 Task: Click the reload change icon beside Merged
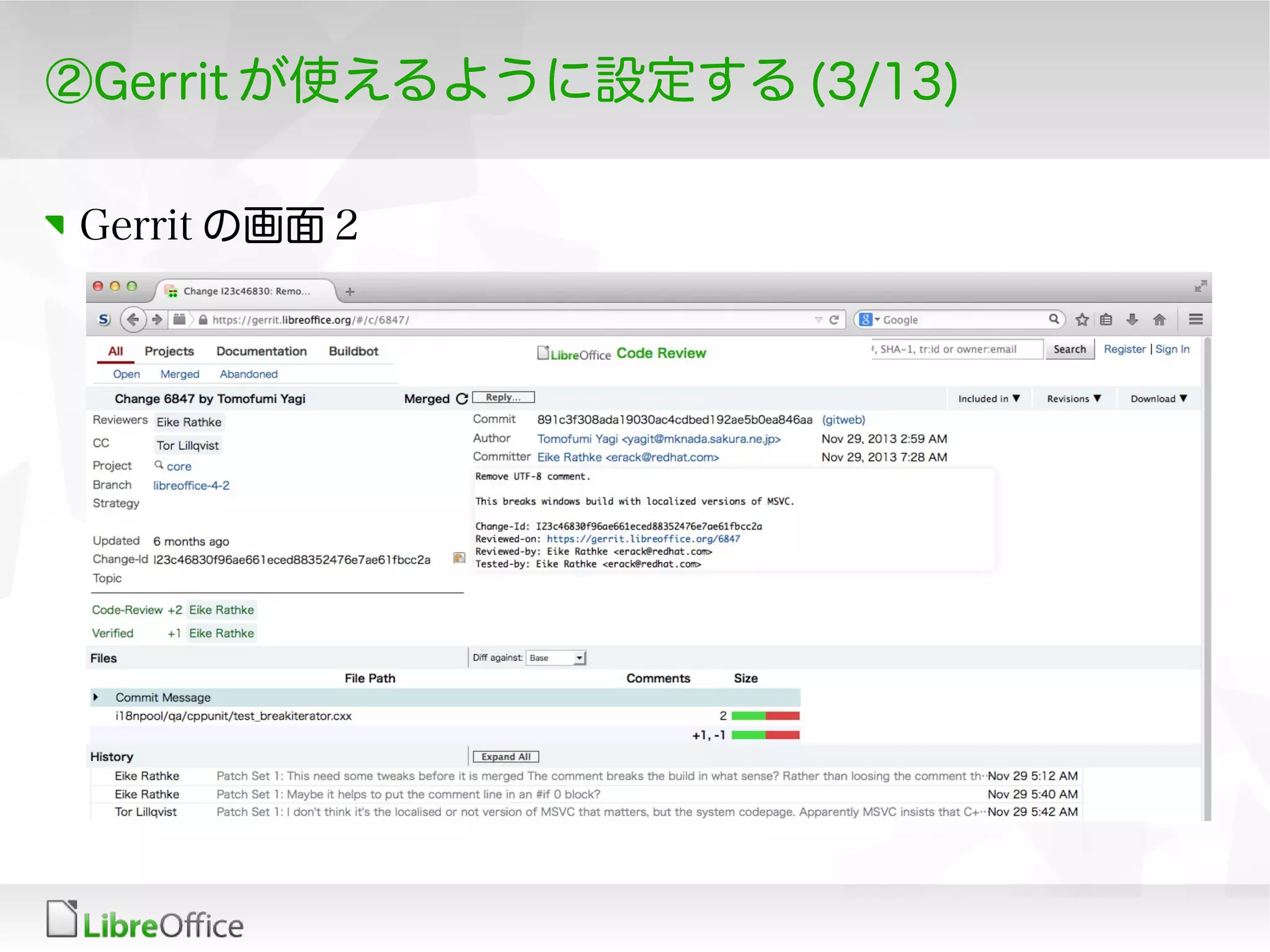point(462,399)
